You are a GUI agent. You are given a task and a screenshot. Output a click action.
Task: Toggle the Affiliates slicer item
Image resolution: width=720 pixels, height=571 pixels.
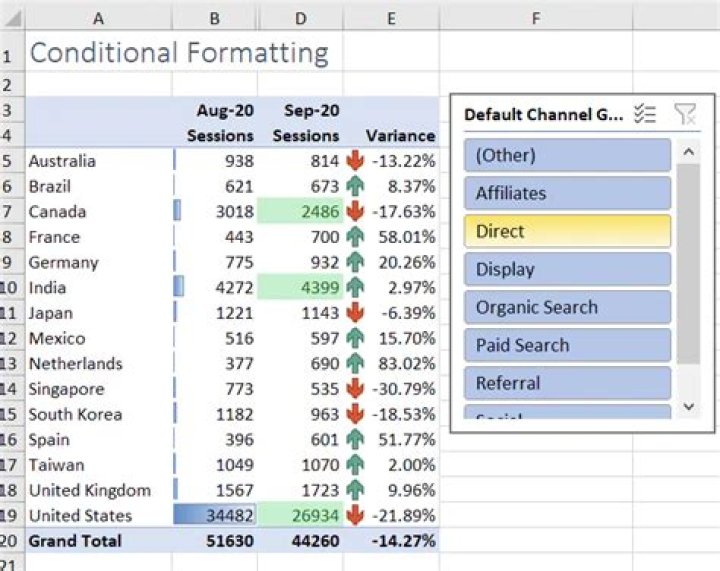click(x=567, y=193)
